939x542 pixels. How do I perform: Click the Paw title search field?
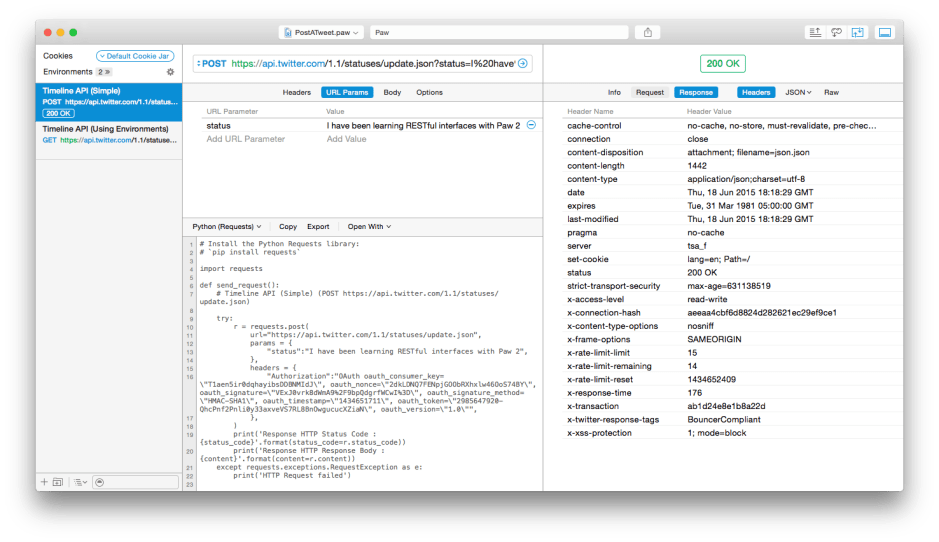(x=499, y=32)
